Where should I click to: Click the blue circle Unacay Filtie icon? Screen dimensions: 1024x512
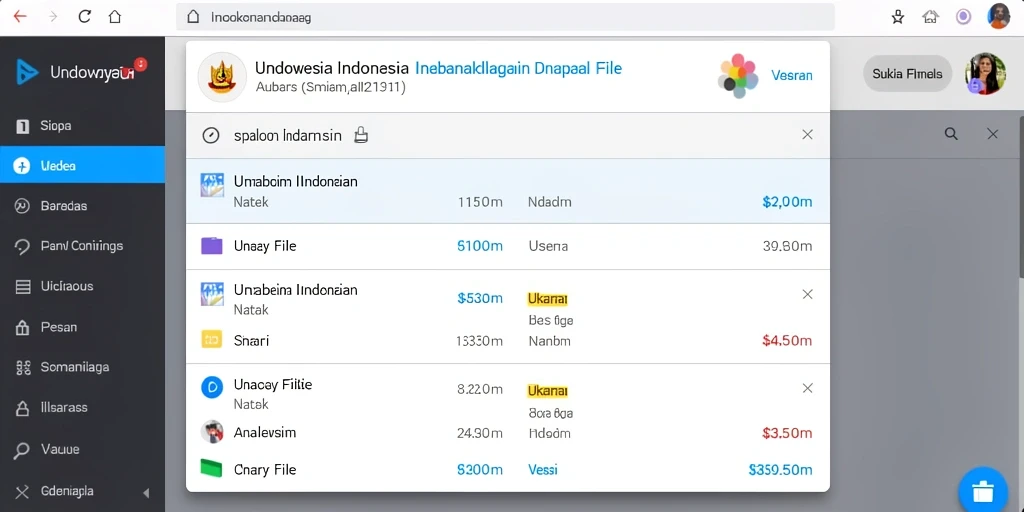tap(212, 387)
